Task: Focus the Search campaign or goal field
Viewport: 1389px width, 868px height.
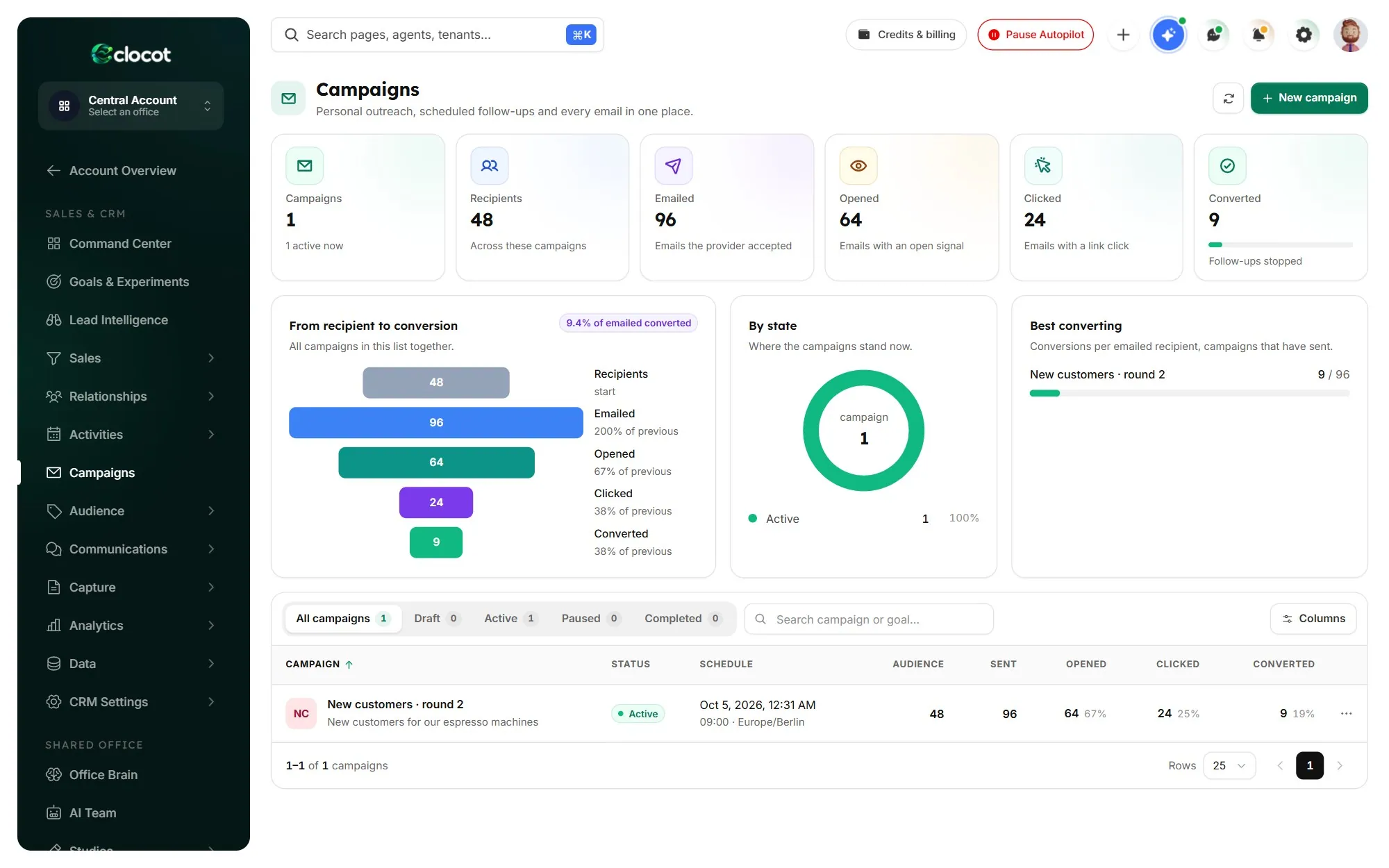Action: click(x=868, y=619)
